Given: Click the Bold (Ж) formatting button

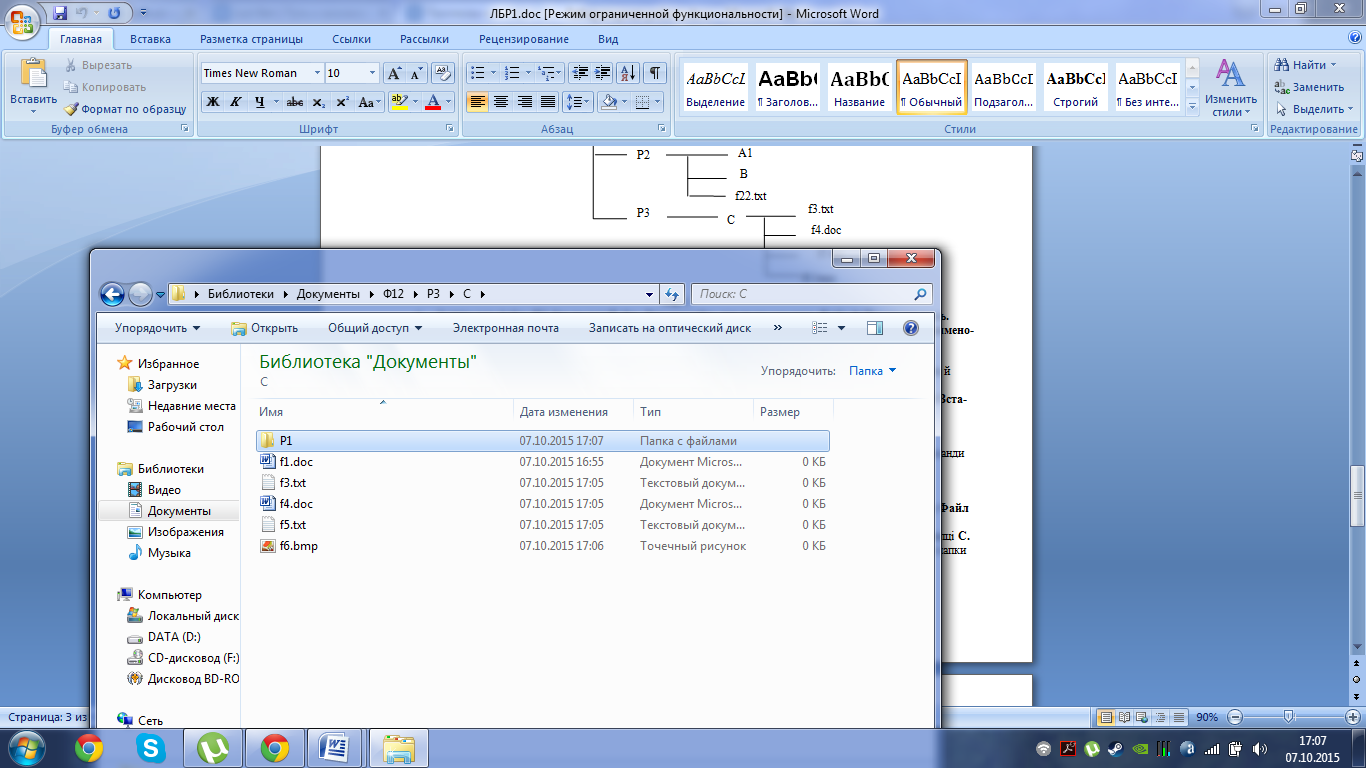Looking at the screenshot, I should [x=213, y=102].
